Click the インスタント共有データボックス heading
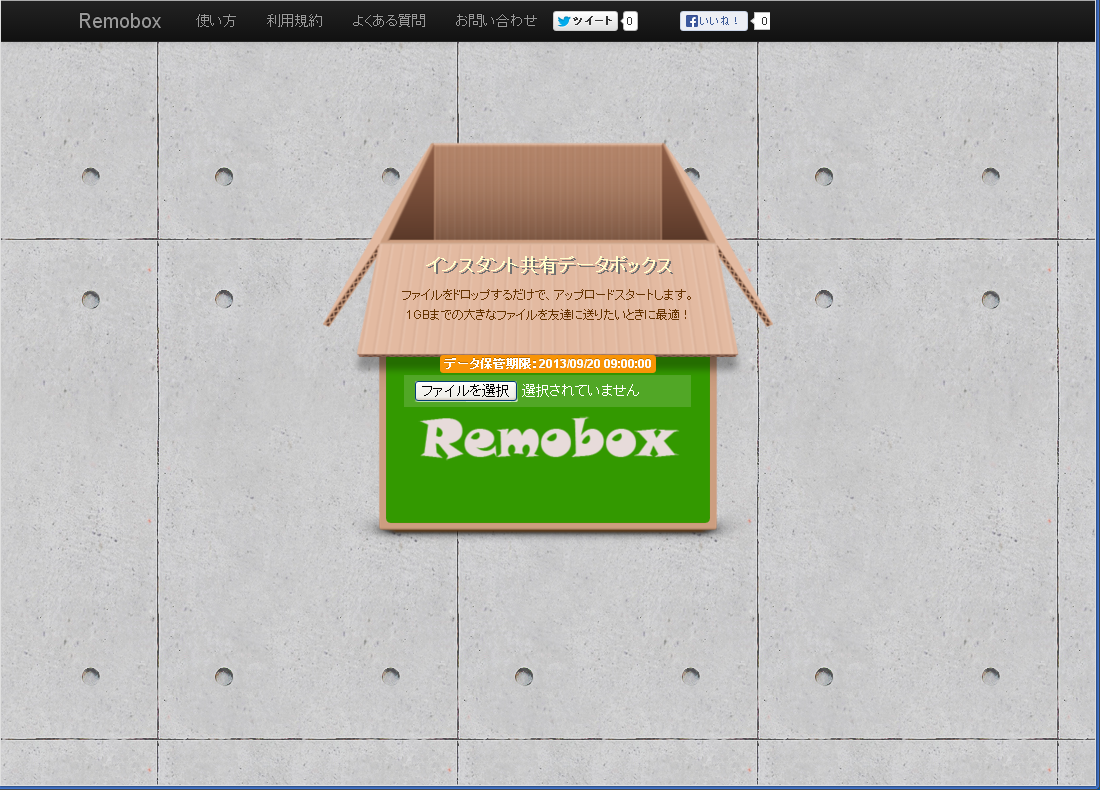 pos(548,266)
